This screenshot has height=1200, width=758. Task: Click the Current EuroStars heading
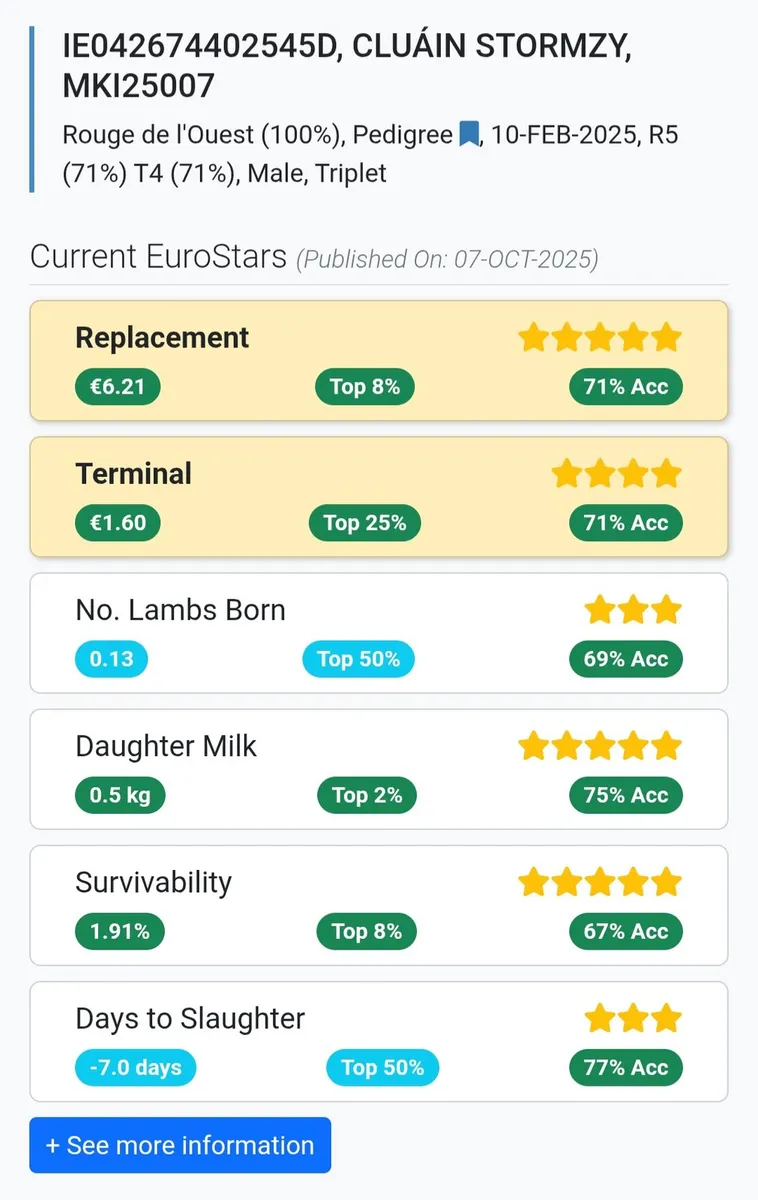point(158,257)
